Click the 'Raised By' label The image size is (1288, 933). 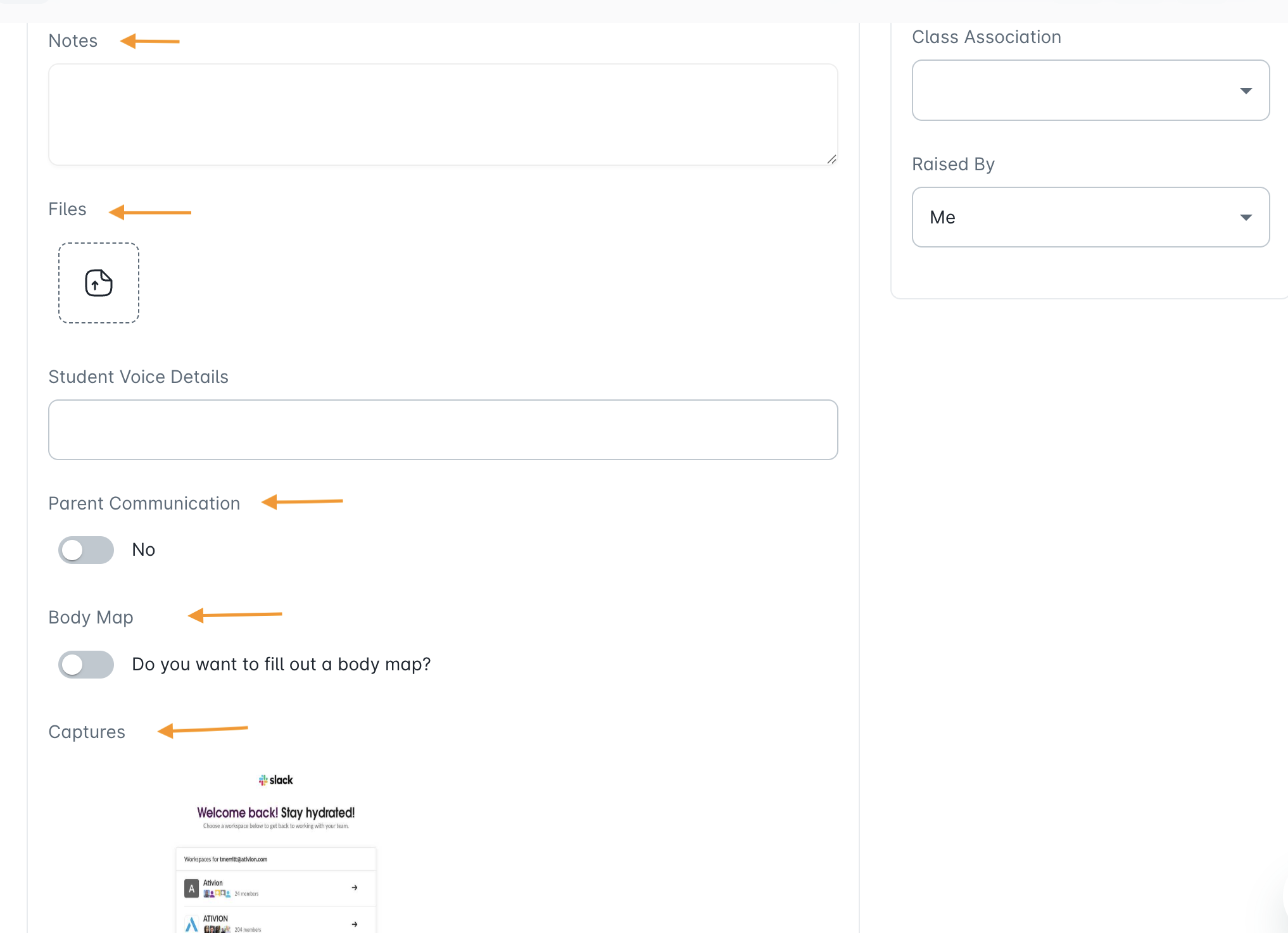tap(953, 165)
